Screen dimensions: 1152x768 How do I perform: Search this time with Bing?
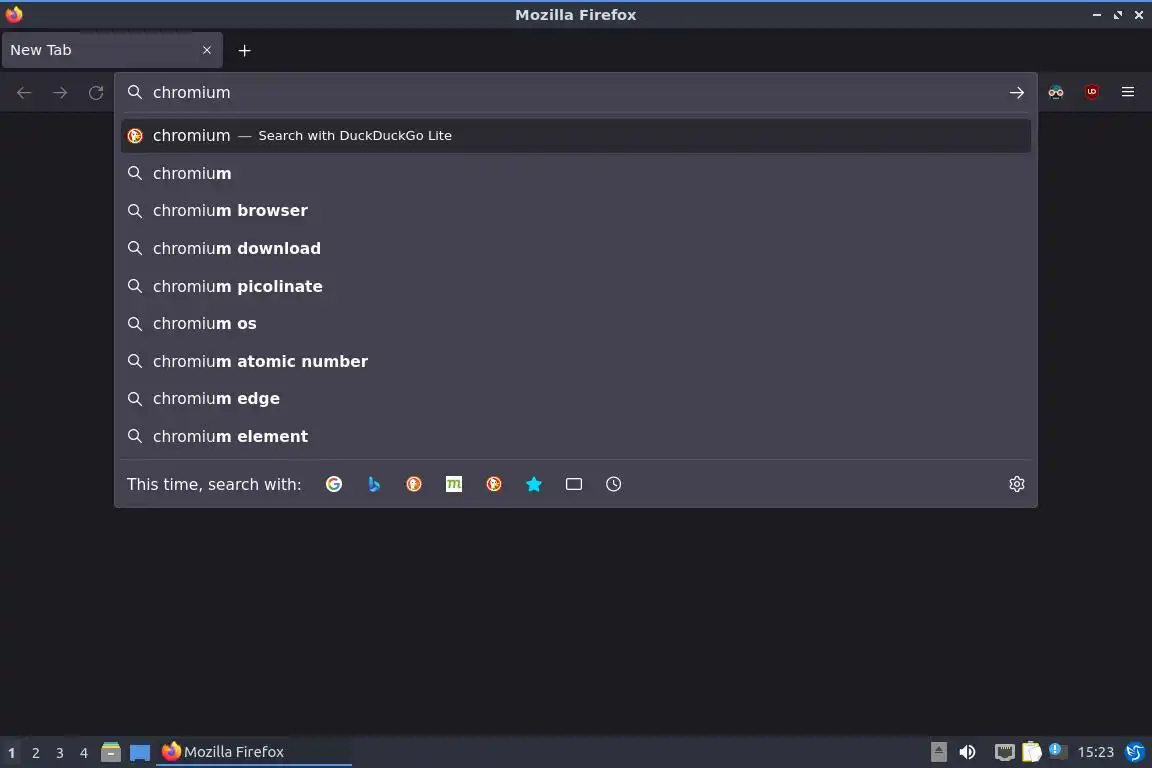click(374, 484)
